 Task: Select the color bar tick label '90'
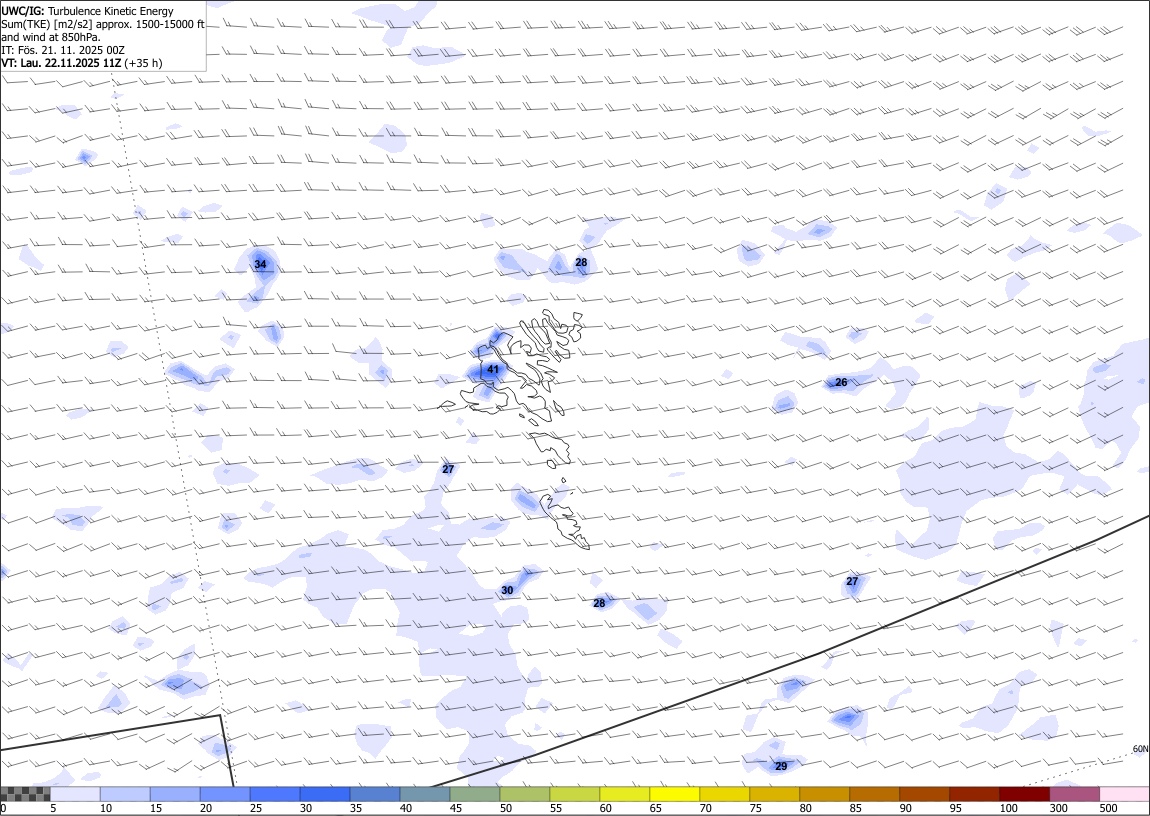pos(905,809)
